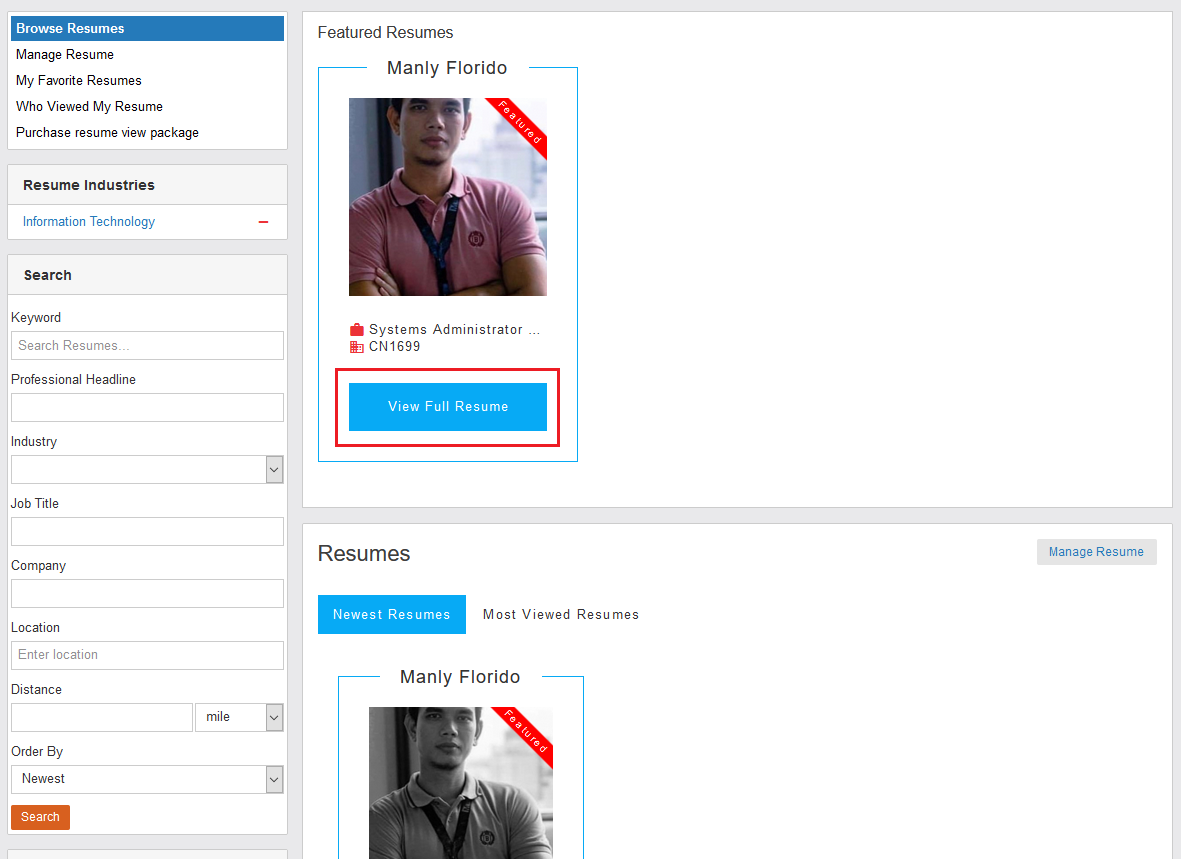Open Who Viewed My Resume

[89, 107]
